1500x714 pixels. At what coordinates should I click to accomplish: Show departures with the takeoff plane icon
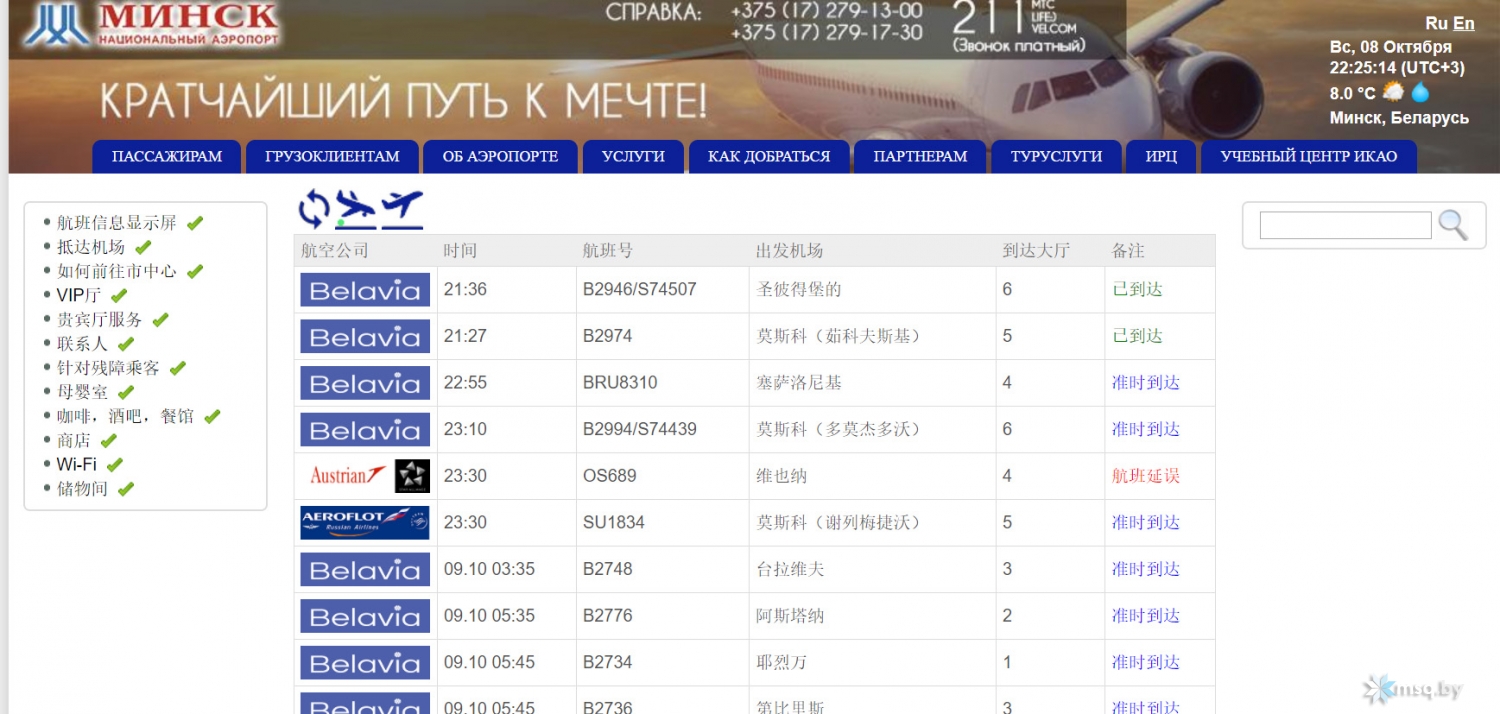[x=402, y=208]
